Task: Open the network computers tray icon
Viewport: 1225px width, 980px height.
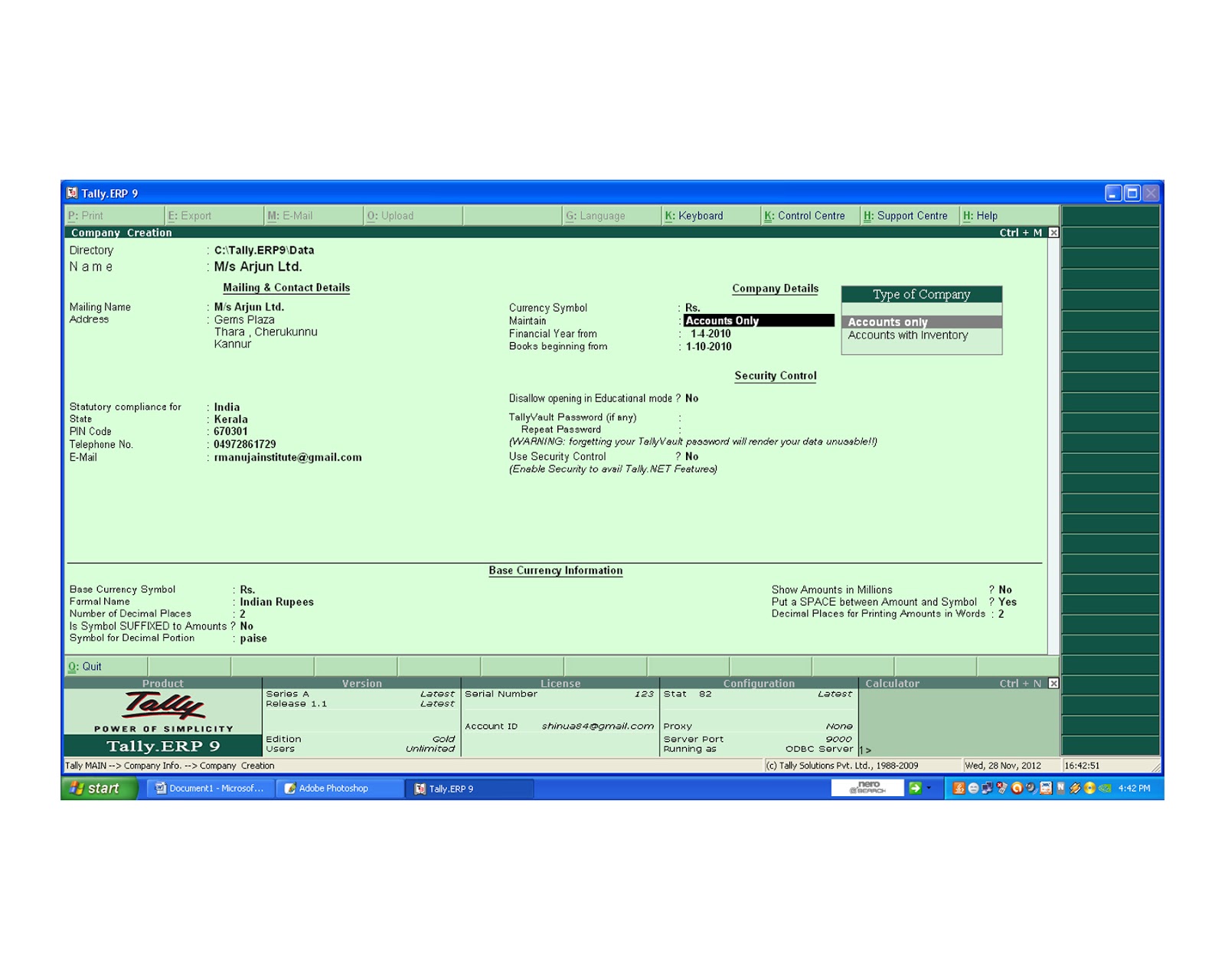Action: (x=988, y=788)
